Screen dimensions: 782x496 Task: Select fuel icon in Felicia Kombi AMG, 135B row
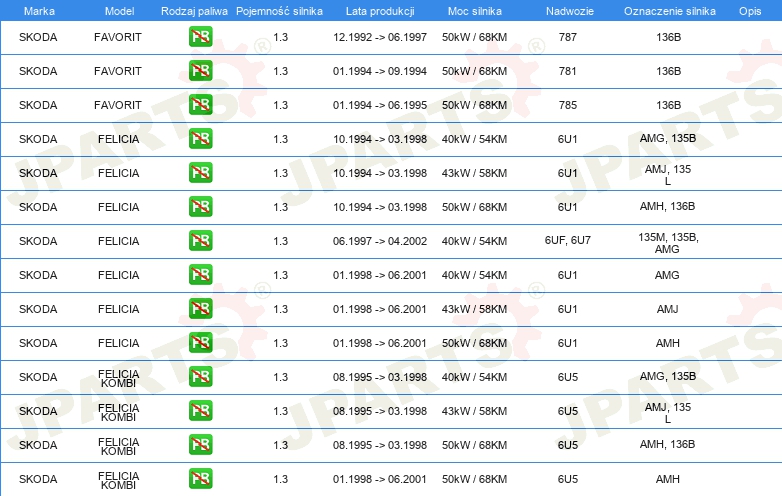point(200,377)
